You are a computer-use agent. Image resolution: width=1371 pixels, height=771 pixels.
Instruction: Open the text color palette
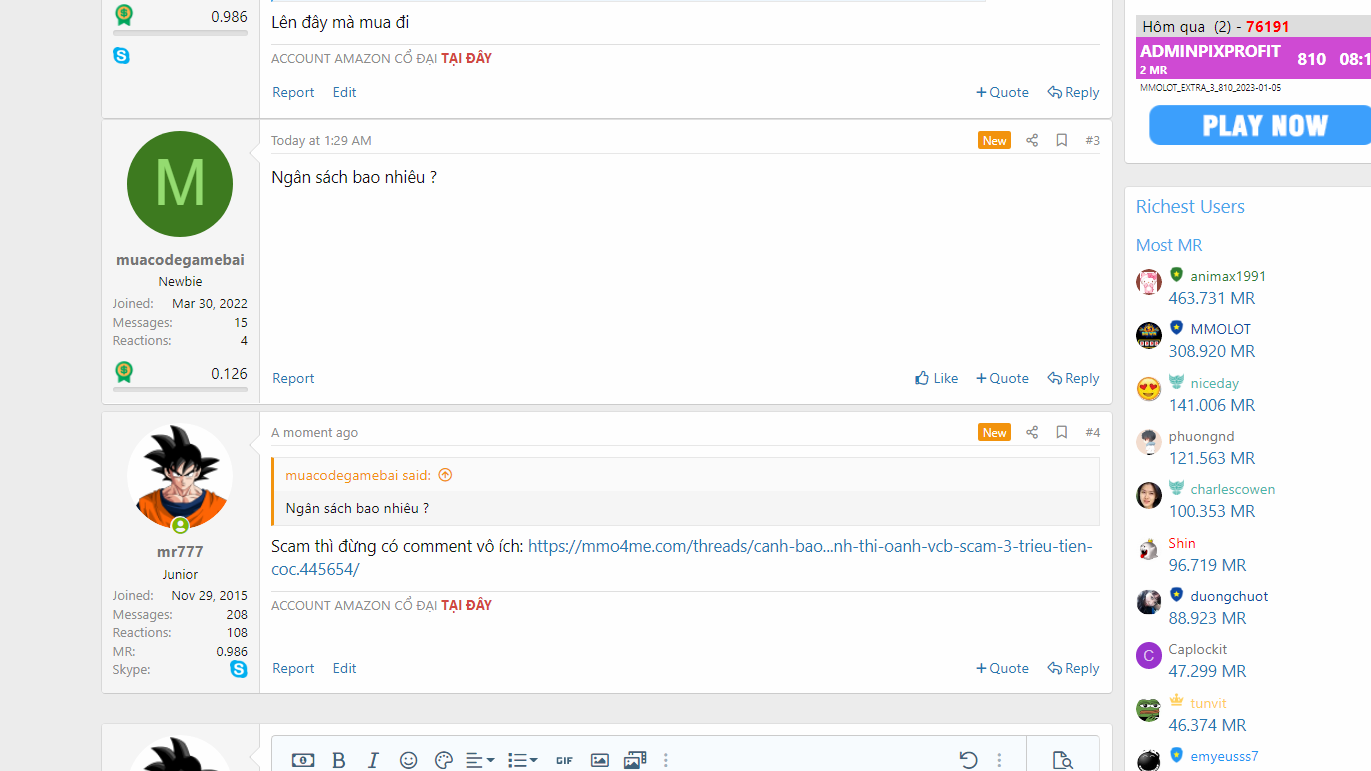(444, 760)
